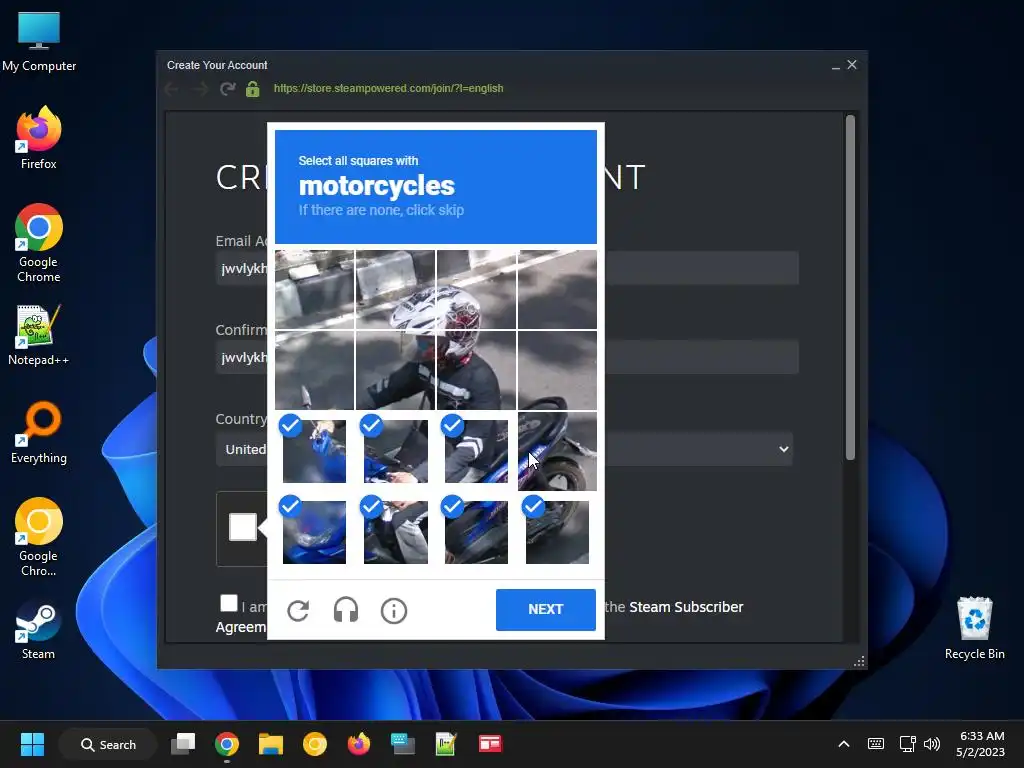Open the Everything search shortcut
The width and height of the screenshot is (1024, 768).
pos(39,432)
